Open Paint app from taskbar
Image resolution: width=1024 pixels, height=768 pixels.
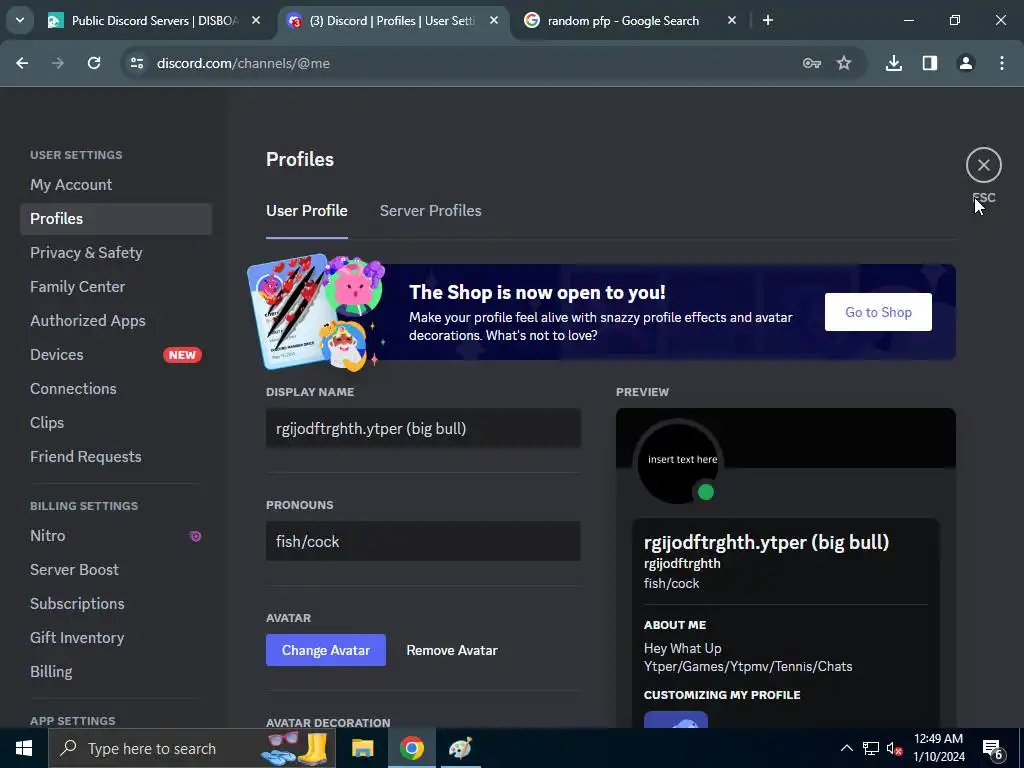click(460, 748)
